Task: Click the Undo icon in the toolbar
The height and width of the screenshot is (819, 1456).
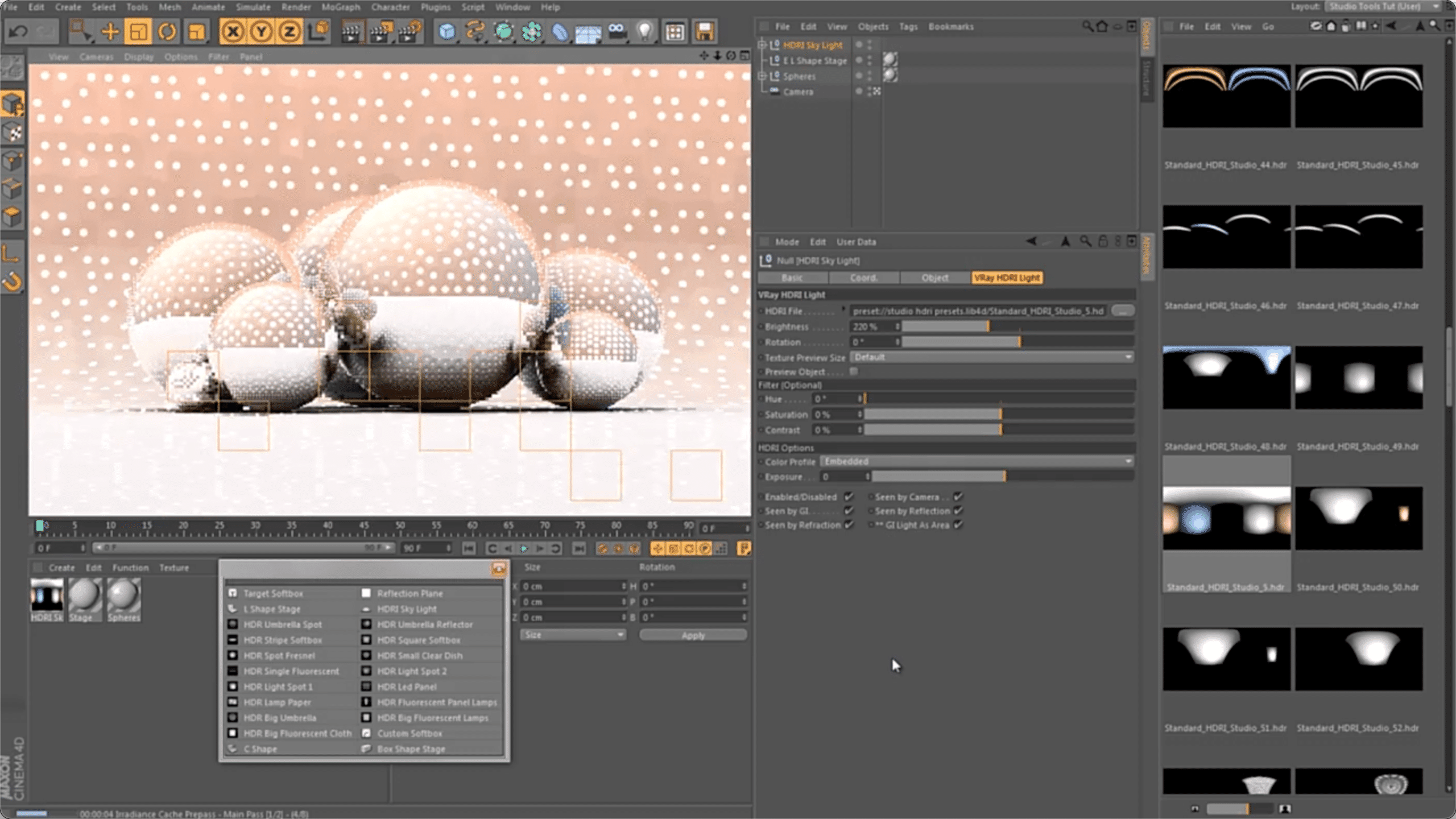Action: [x=19, y=31]
